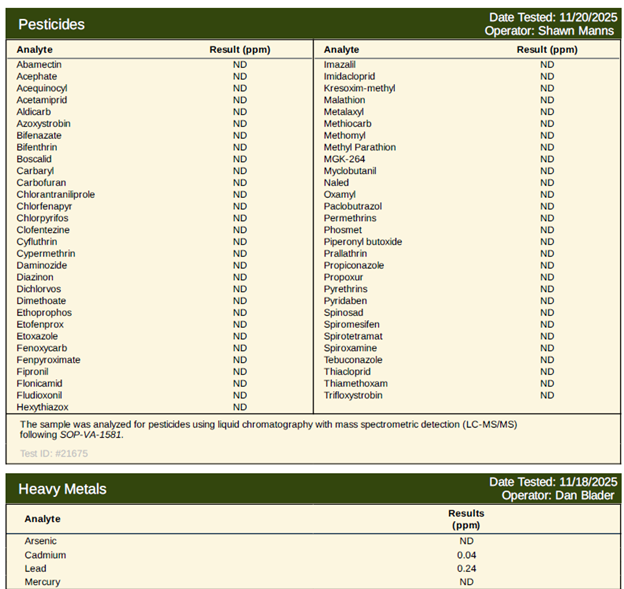Select the Arsenic row in Heavy Metals
The width and height of the screenshot is (624, 589).
[42, 541]
